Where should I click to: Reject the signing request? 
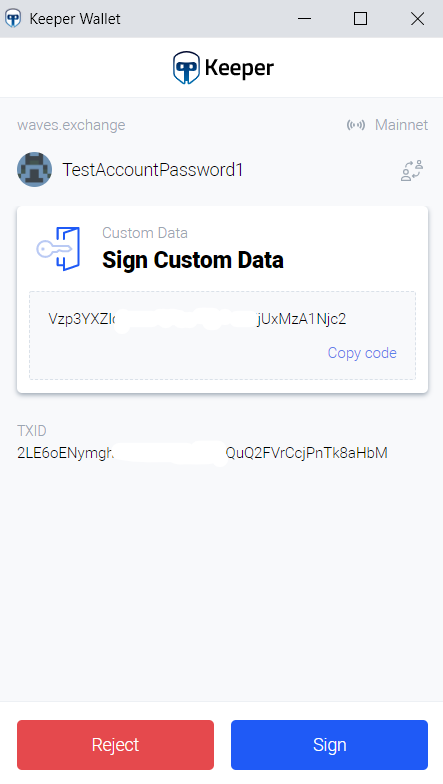coord(116,745)
